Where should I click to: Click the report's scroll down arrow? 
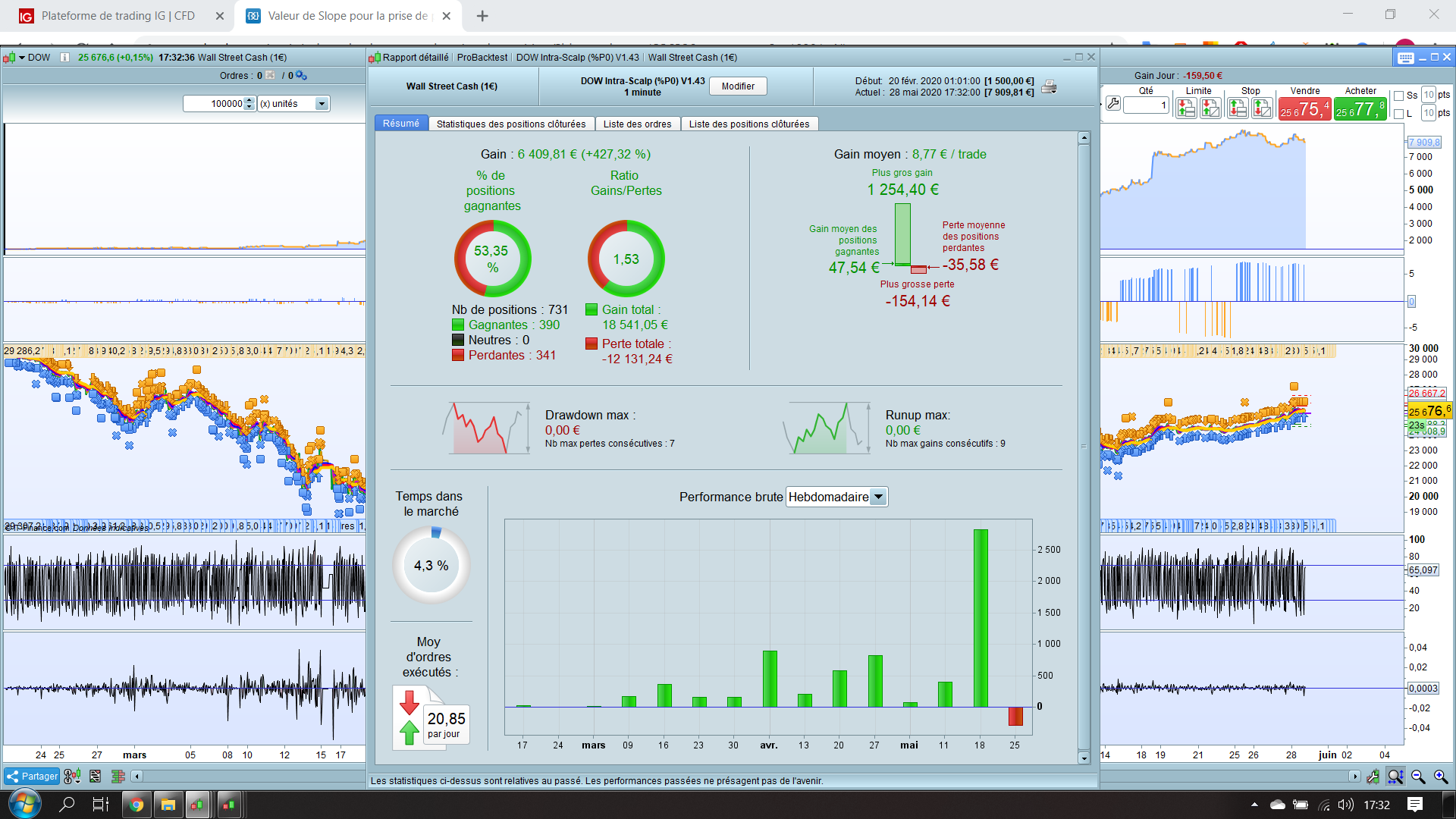[x=1084, y=758]
